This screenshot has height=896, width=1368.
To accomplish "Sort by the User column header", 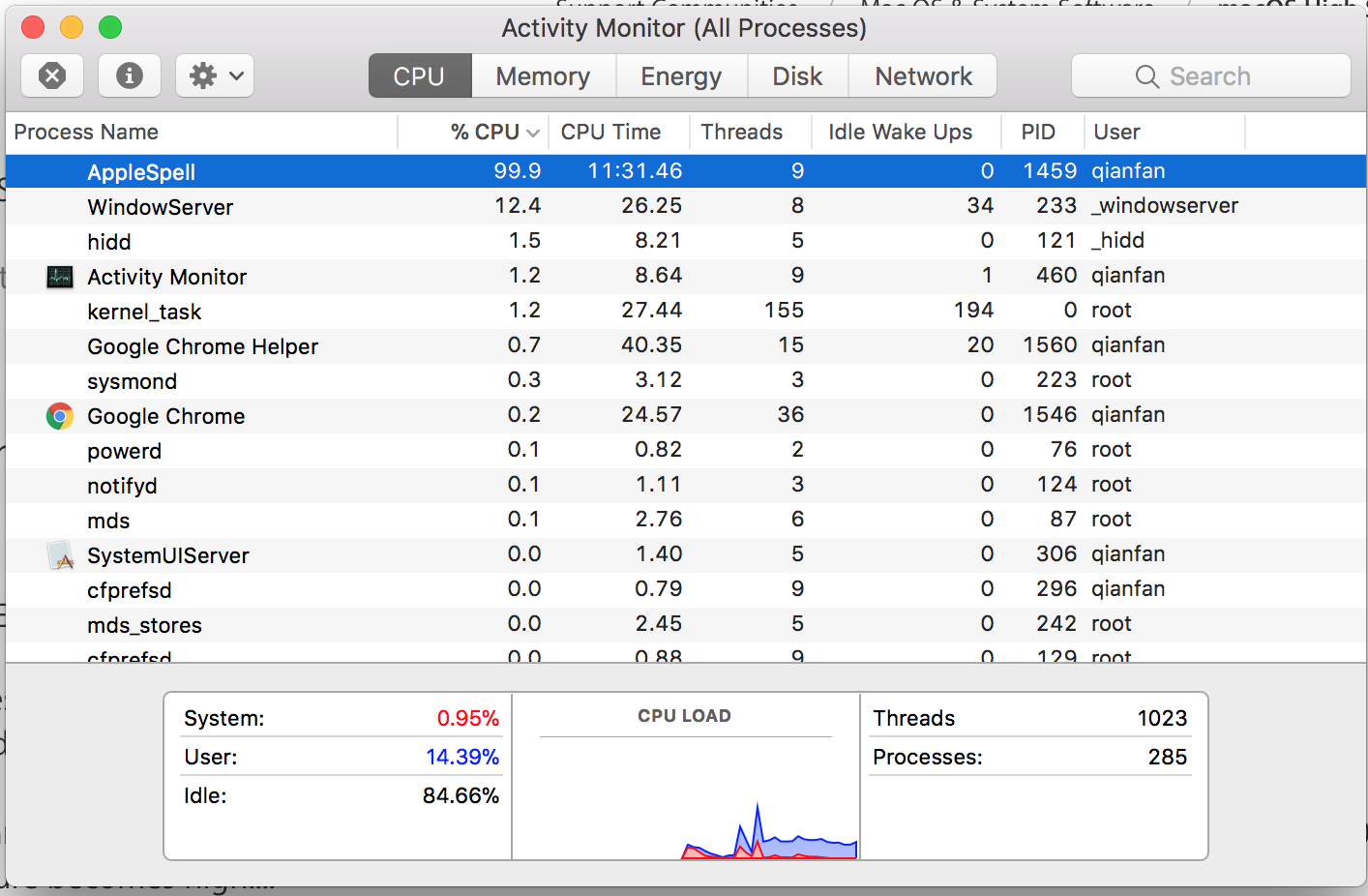I will tap(1163, 132).
